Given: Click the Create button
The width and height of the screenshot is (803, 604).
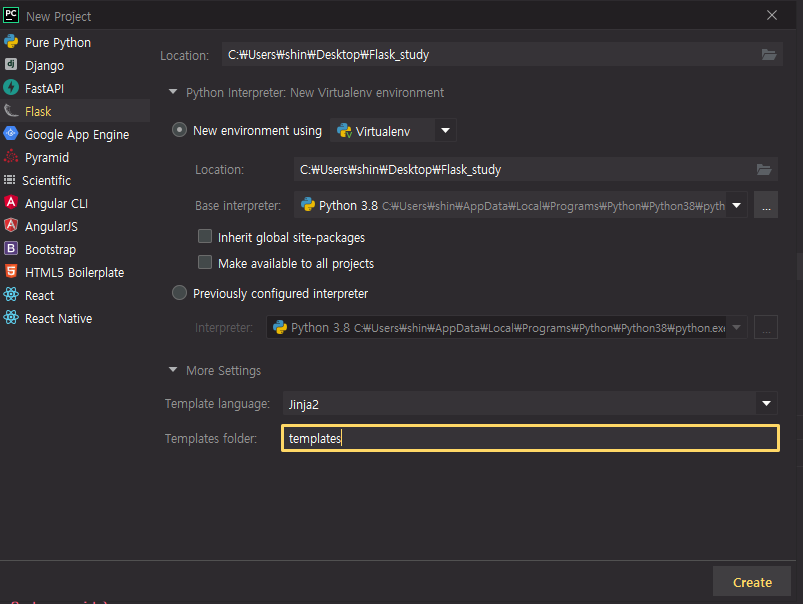Looking at the screenshot, I should pyautogui.click(x=752, y=581).
